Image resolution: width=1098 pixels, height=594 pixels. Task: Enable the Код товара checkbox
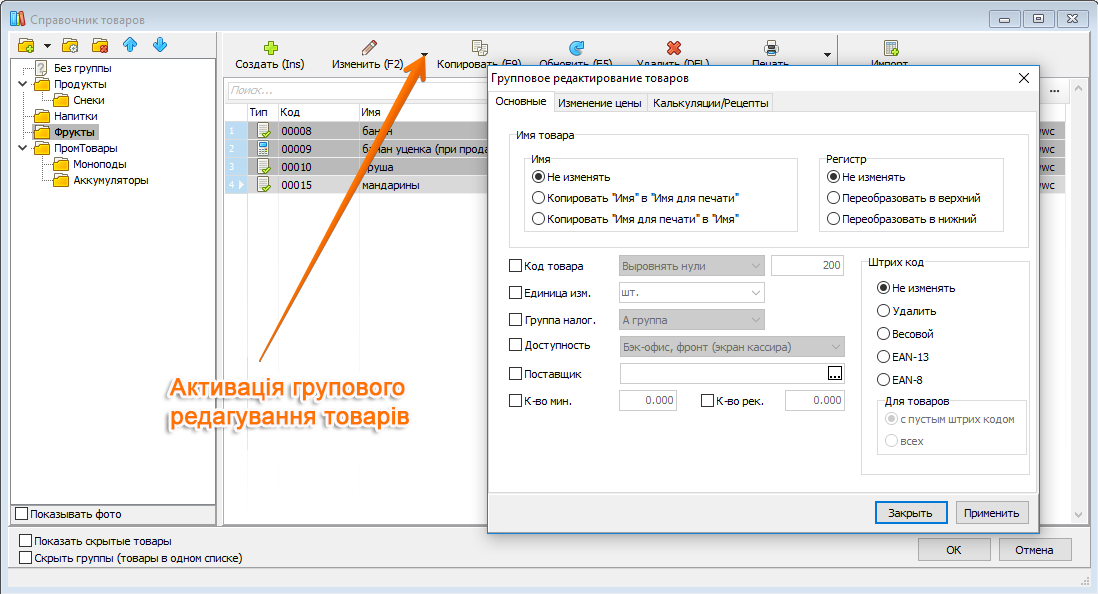pos(515,266)
